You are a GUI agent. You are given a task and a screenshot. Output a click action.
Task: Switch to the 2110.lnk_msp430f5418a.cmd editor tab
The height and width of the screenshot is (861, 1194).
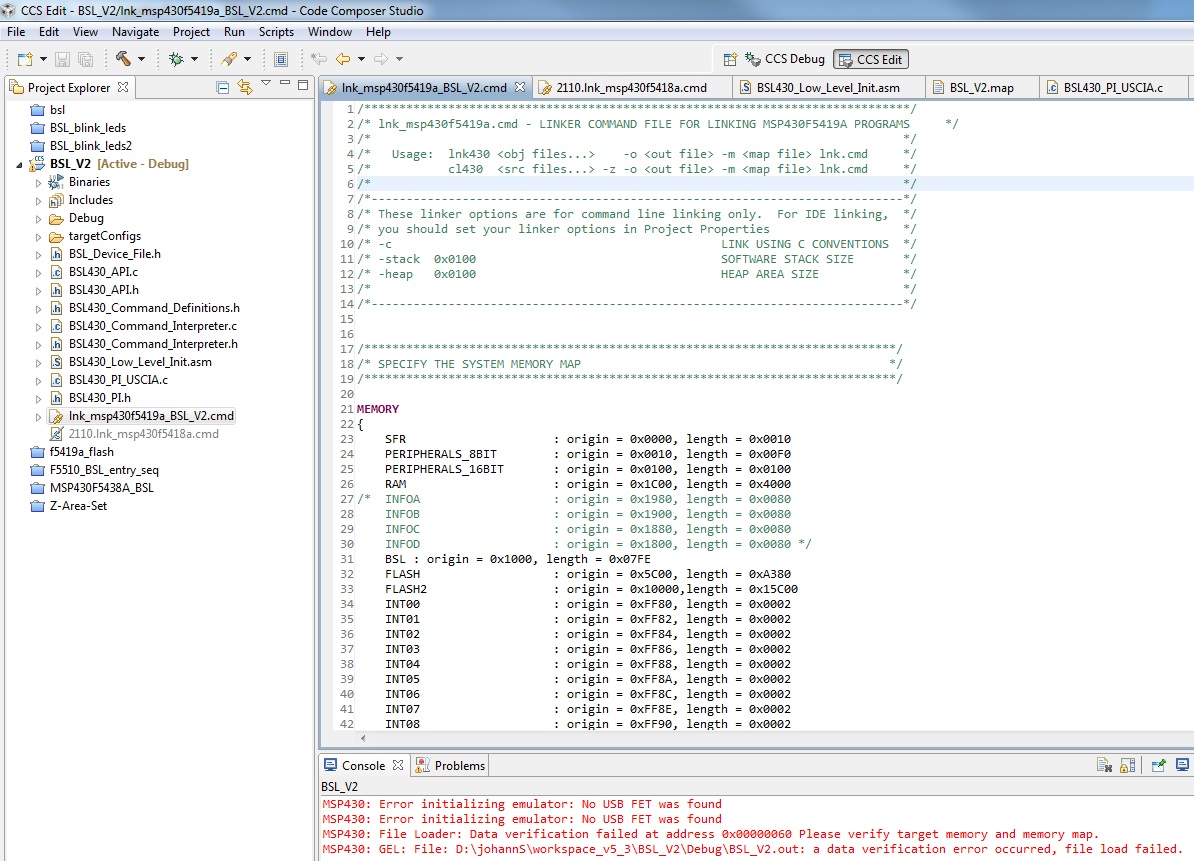coord(631,88)
